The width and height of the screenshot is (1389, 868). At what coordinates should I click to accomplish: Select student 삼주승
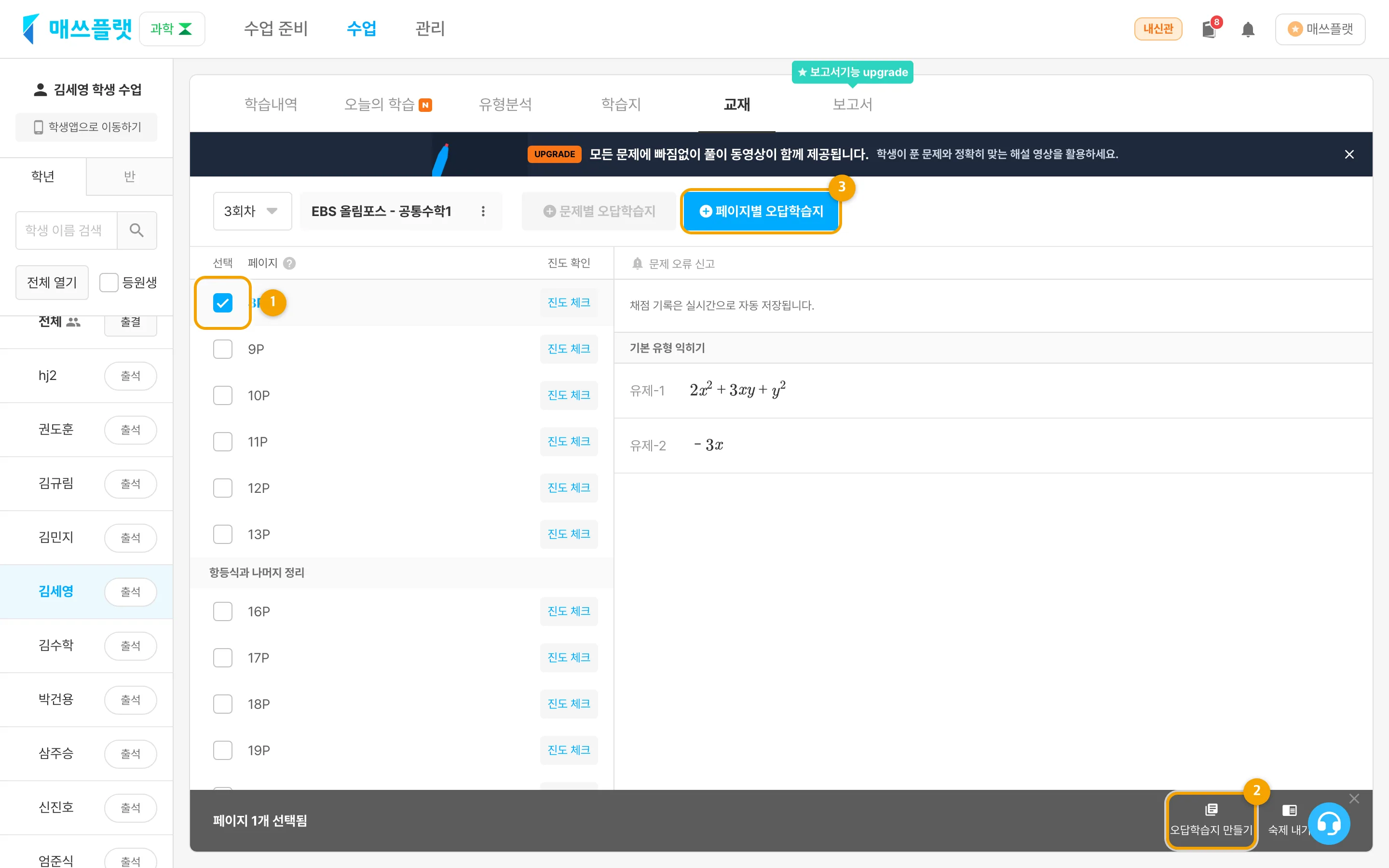(x=55, y=753)
